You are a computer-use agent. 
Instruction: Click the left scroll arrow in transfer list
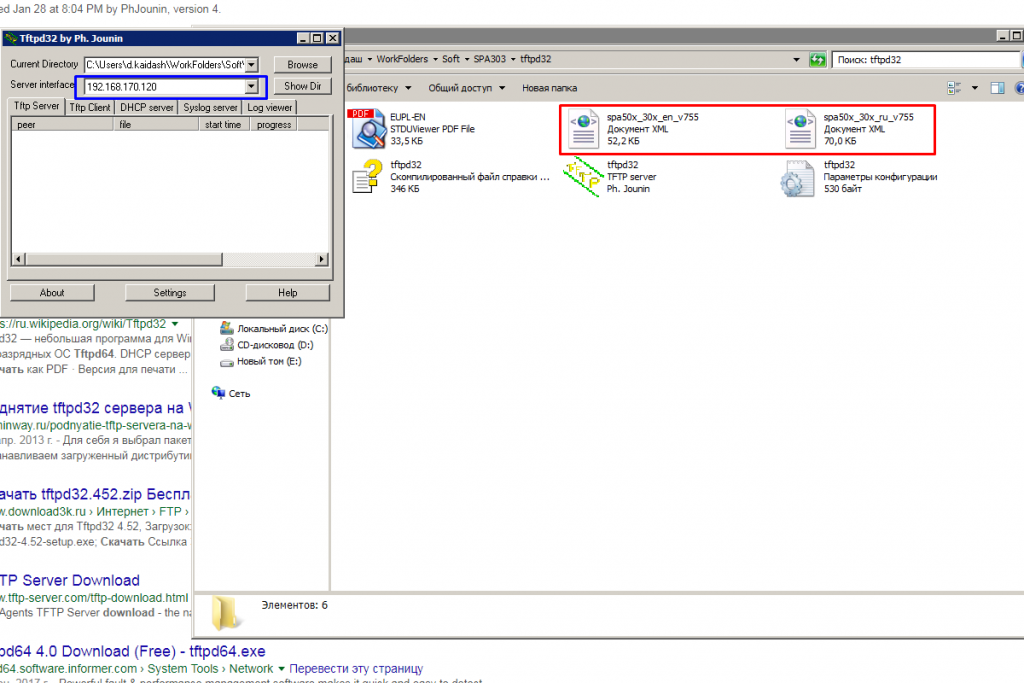click(x=18, y=259)
